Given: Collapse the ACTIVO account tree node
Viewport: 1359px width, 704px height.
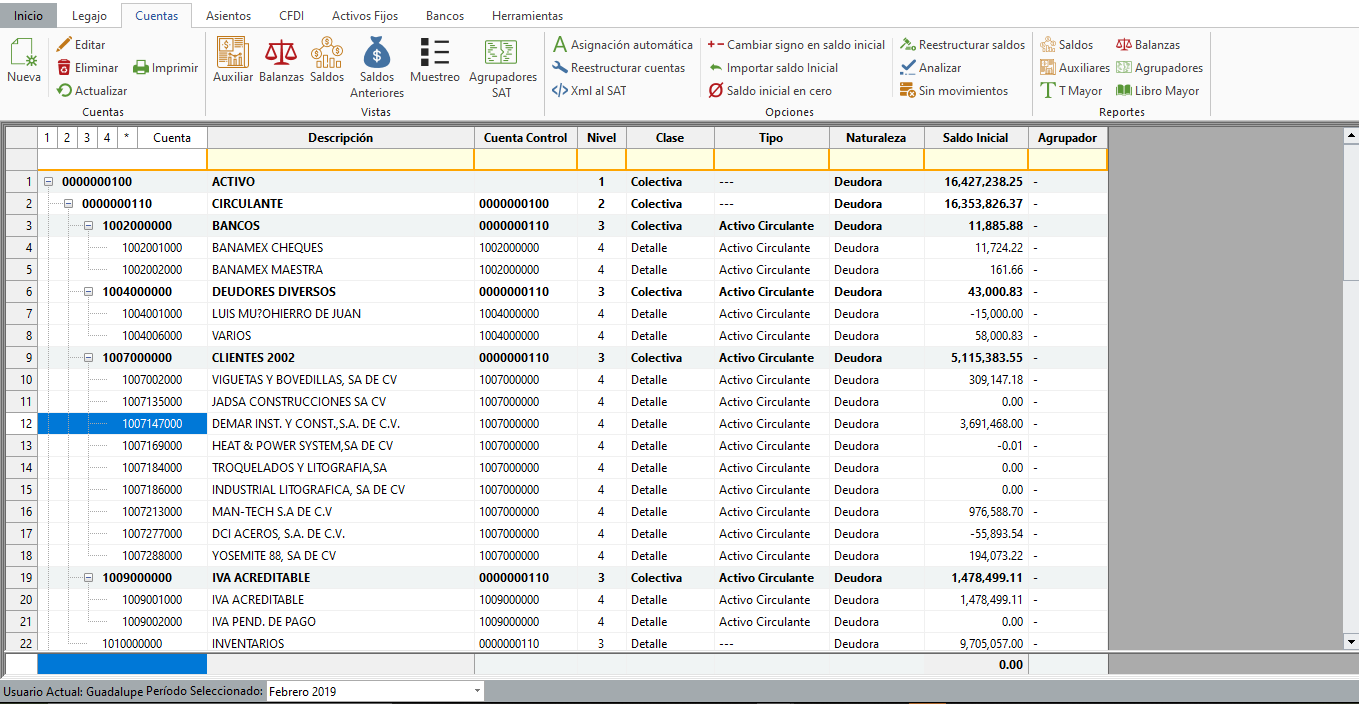Looking at the screenshot, I should click(x=48, y=182).
